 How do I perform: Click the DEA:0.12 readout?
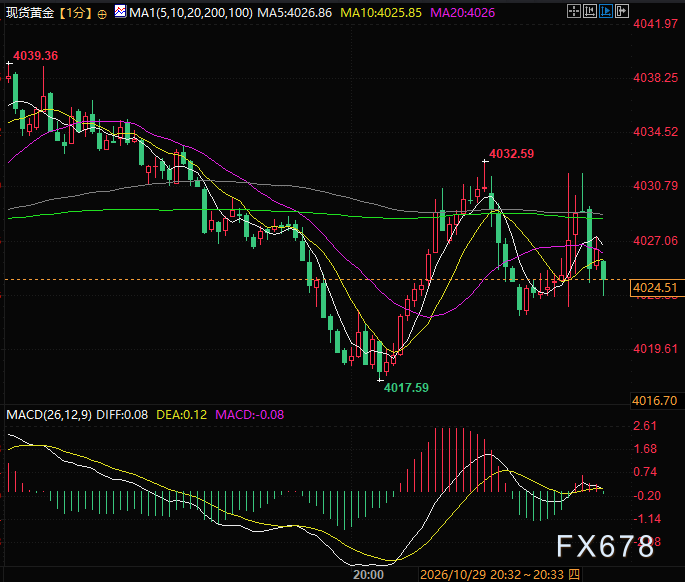click(182, 415)
